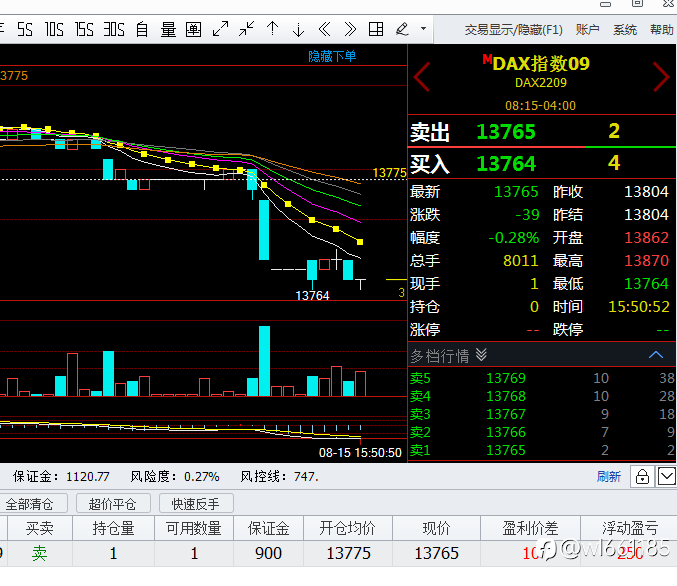Select the 卖1 13765 depth row
677x586 pixels.
(542, 450)
